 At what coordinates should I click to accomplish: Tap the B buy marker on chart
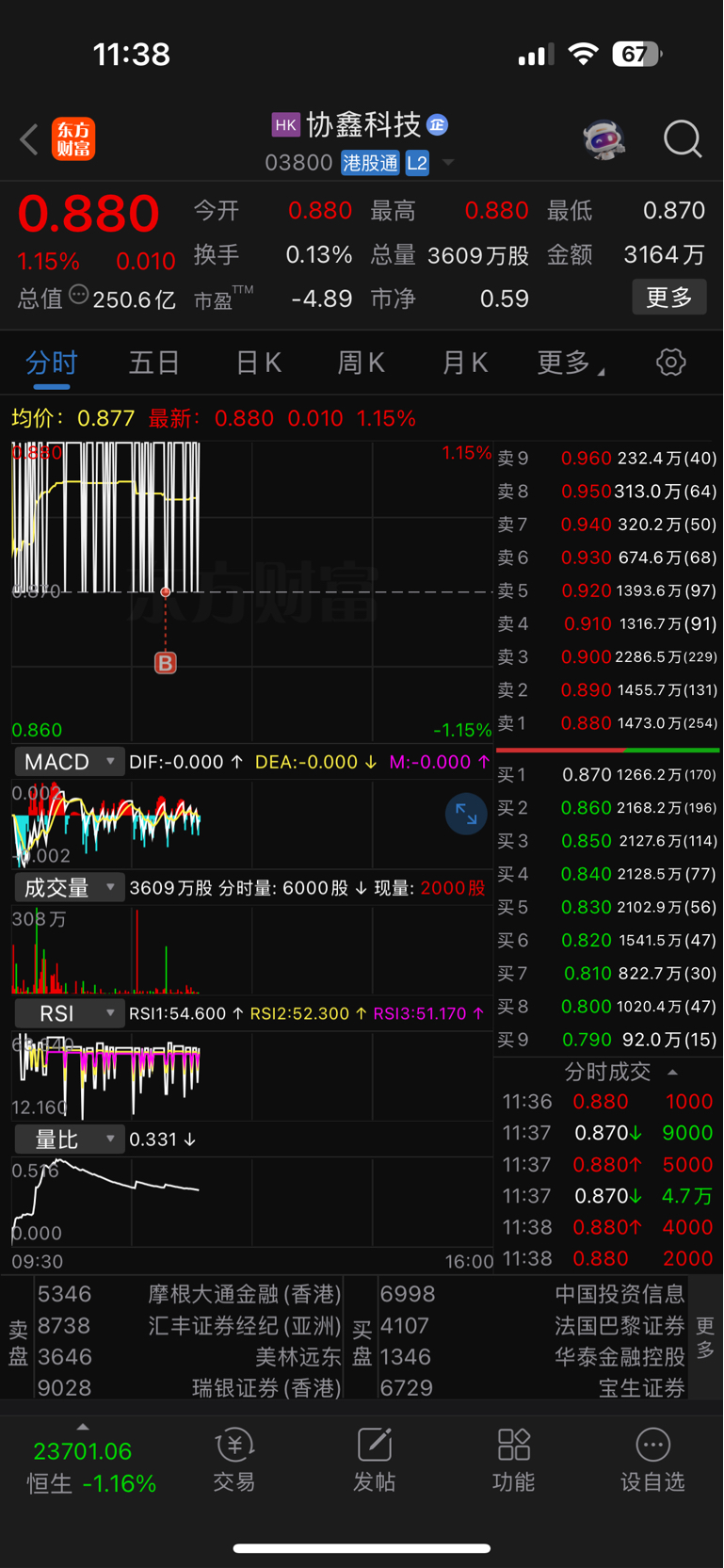click(x=166, y=663)
